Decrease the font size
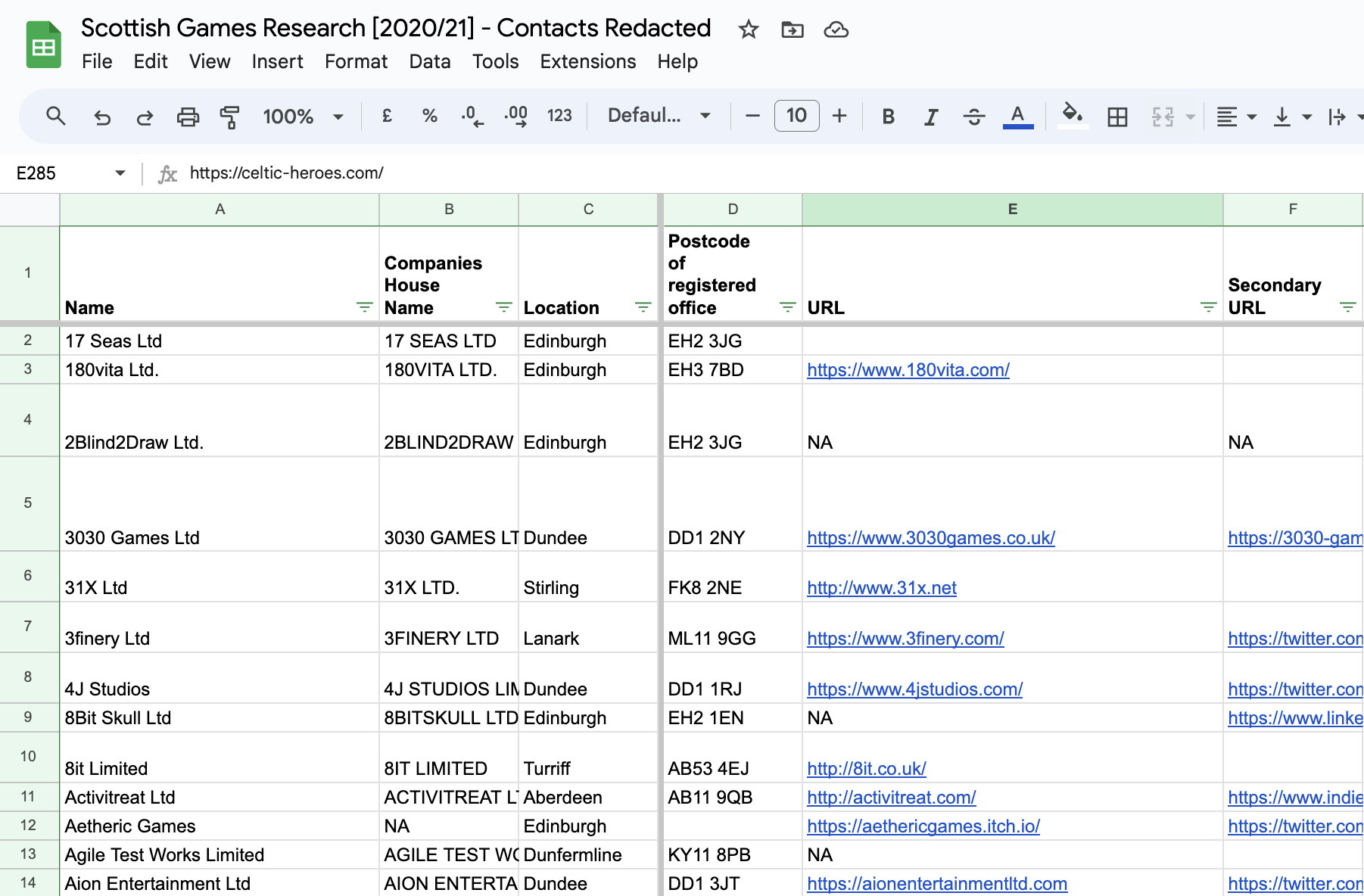The width and height of the screenshot is (1364, 896). tap(752, 116)
